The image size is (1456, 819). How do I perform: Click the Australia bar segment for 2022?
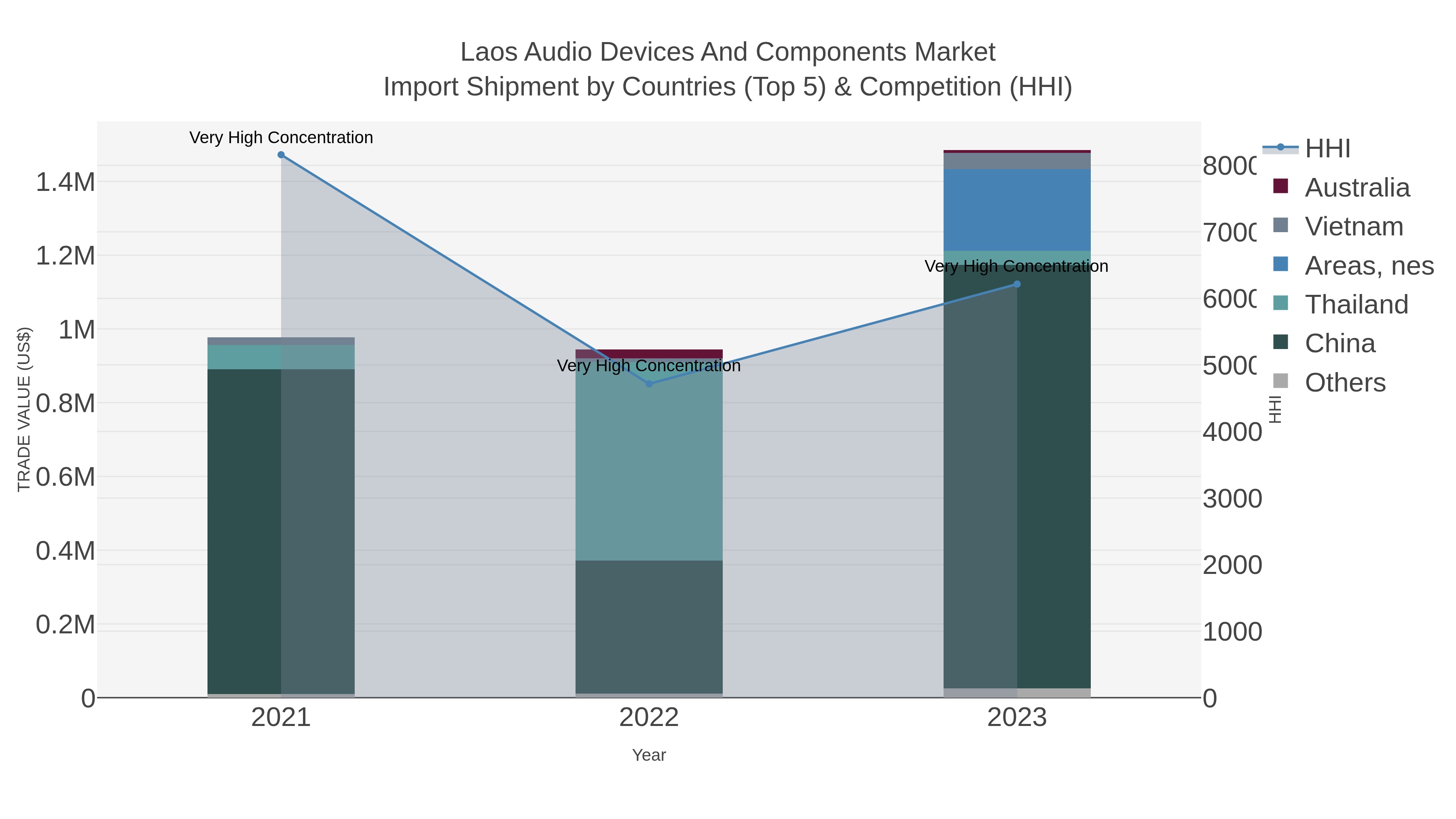pos(649,354)
